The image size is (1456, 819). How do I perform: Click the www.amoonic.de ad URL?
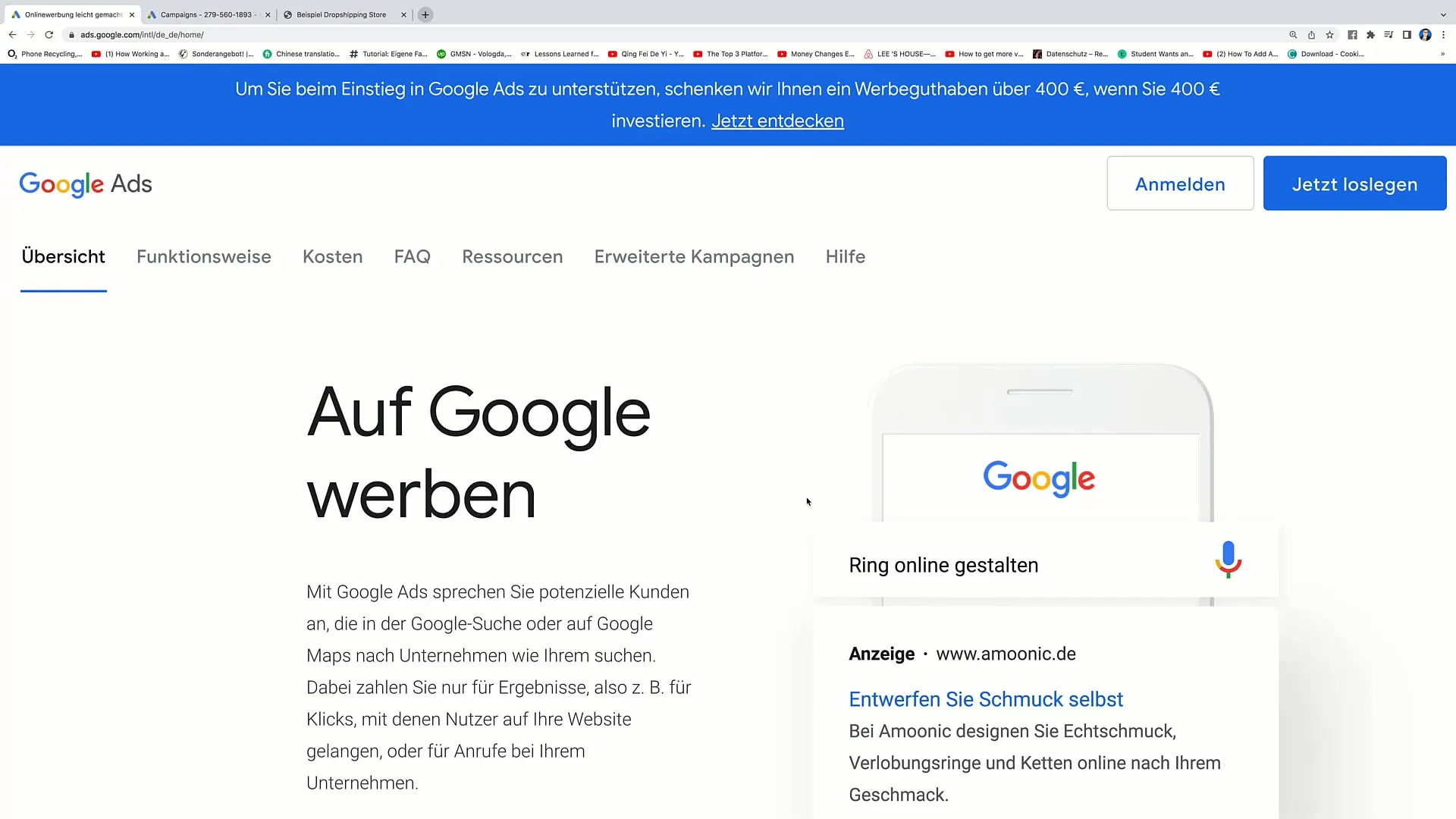tap(1006, 654)
